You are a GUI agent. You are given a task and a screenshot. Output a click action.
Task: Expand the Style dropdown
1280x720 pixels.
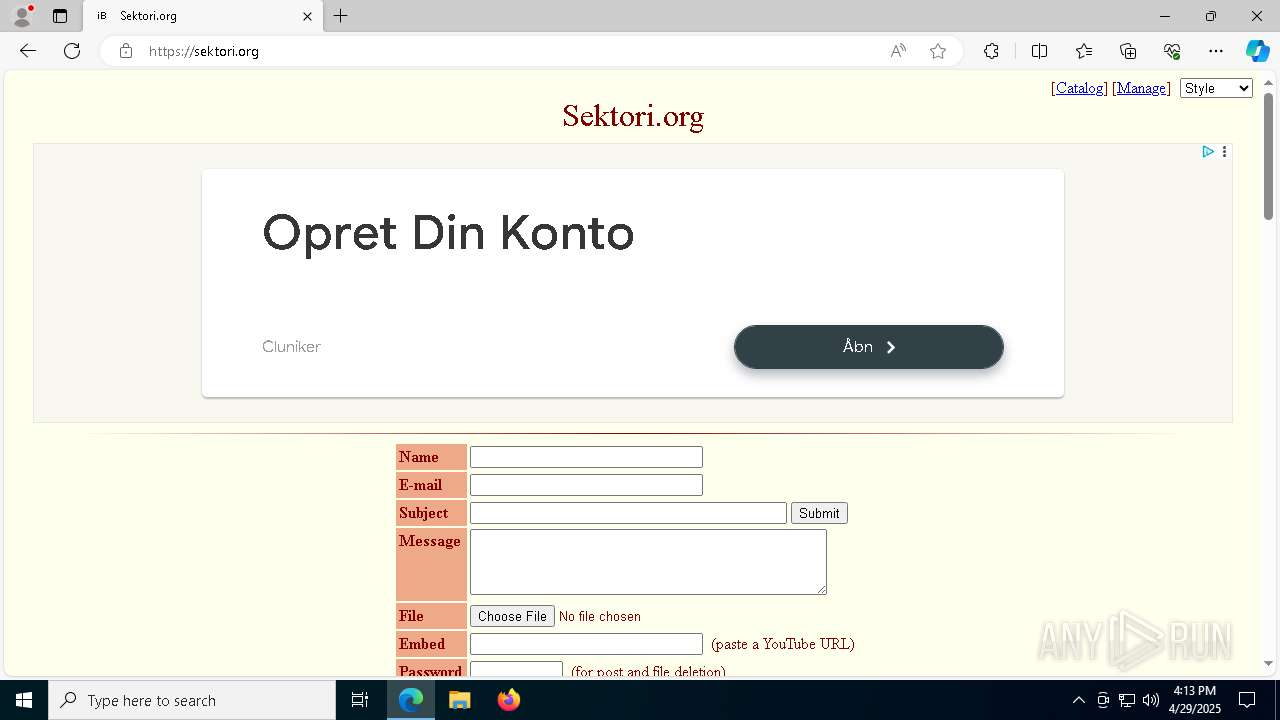[x=1216, y=88]
